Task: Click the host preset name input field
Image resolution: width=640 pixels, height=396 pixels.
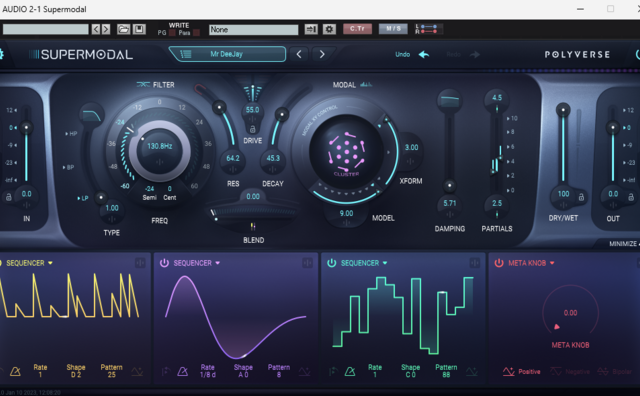Action: tap(45, 29)
